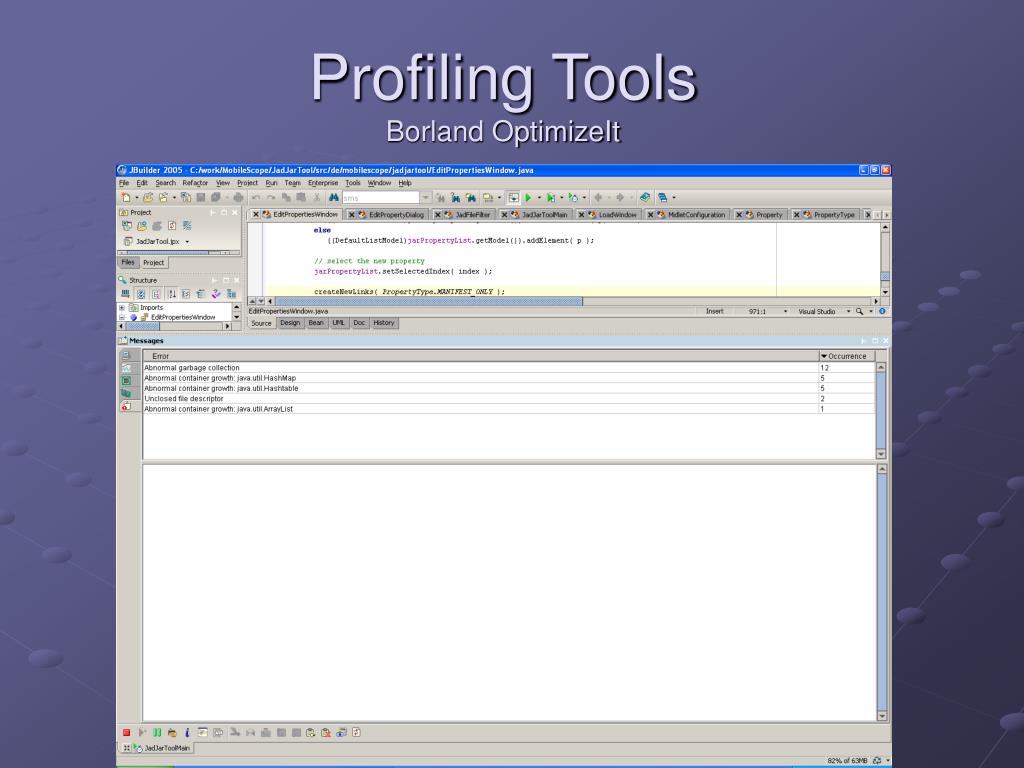Image resolution: width=1024 pixels, height=768 pixels.
Task: Collapse the EditPropertiesWindow tree node
Action: click(x=122, y=317)
